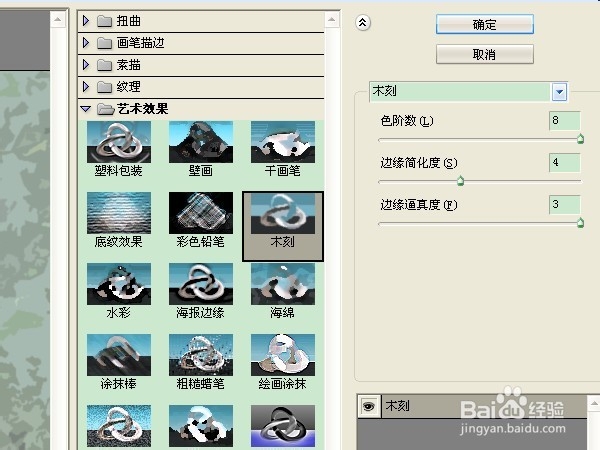Click filter list scrollbar up arrow
600x450 pixels.
pyautogui.click(x=332, y=20)
